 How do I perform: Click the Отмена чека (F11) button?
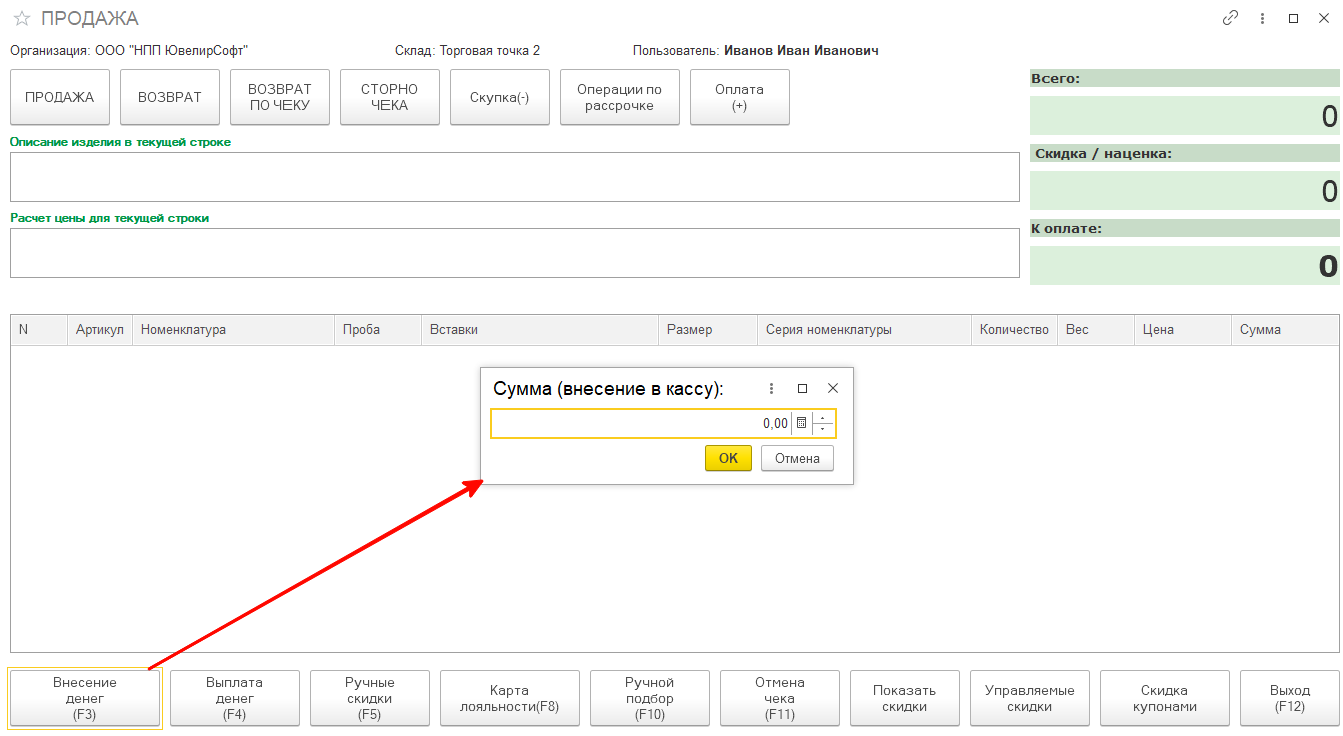[779, 698]
